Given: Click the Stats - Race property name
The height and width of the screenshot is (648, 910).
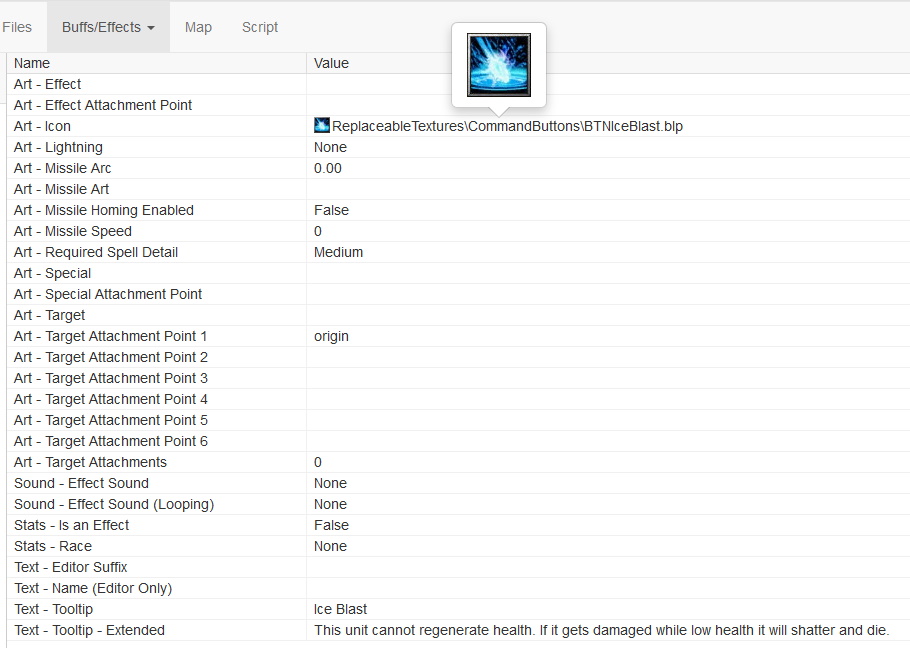Looking at the screenshot, I should tap(53, 546).
